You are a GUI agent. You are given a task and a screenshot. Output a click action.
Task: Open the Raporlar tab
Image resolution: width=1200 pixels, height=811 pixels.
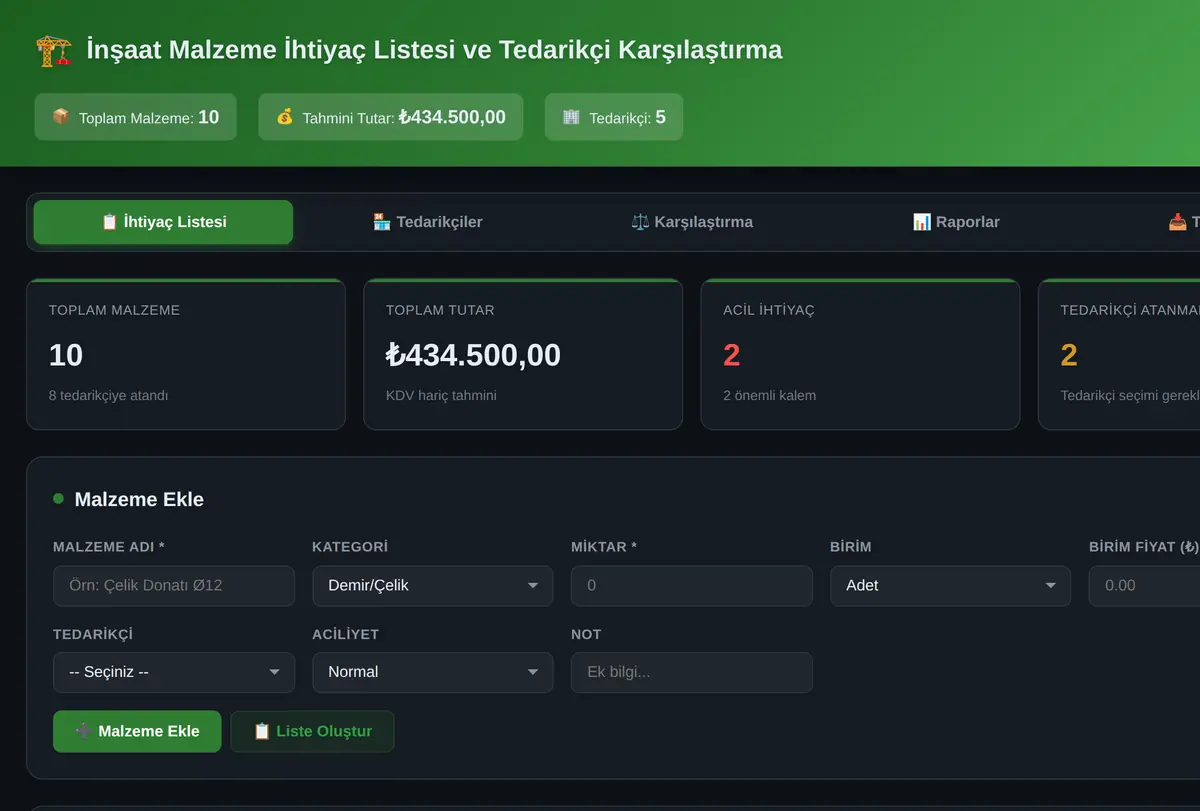[x=956, y=222]
